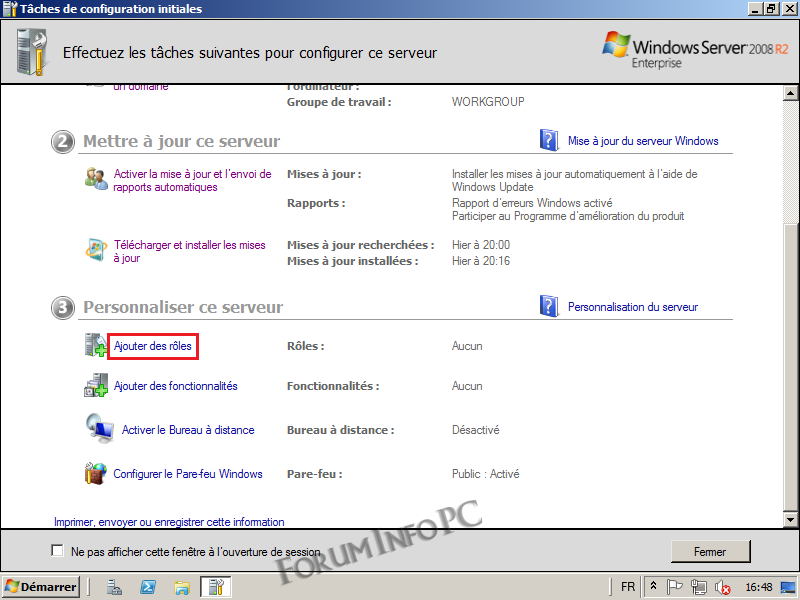The image size is (800, 600).
Task: Click the automatic updates users icon
Action: [x=95, y=179]
